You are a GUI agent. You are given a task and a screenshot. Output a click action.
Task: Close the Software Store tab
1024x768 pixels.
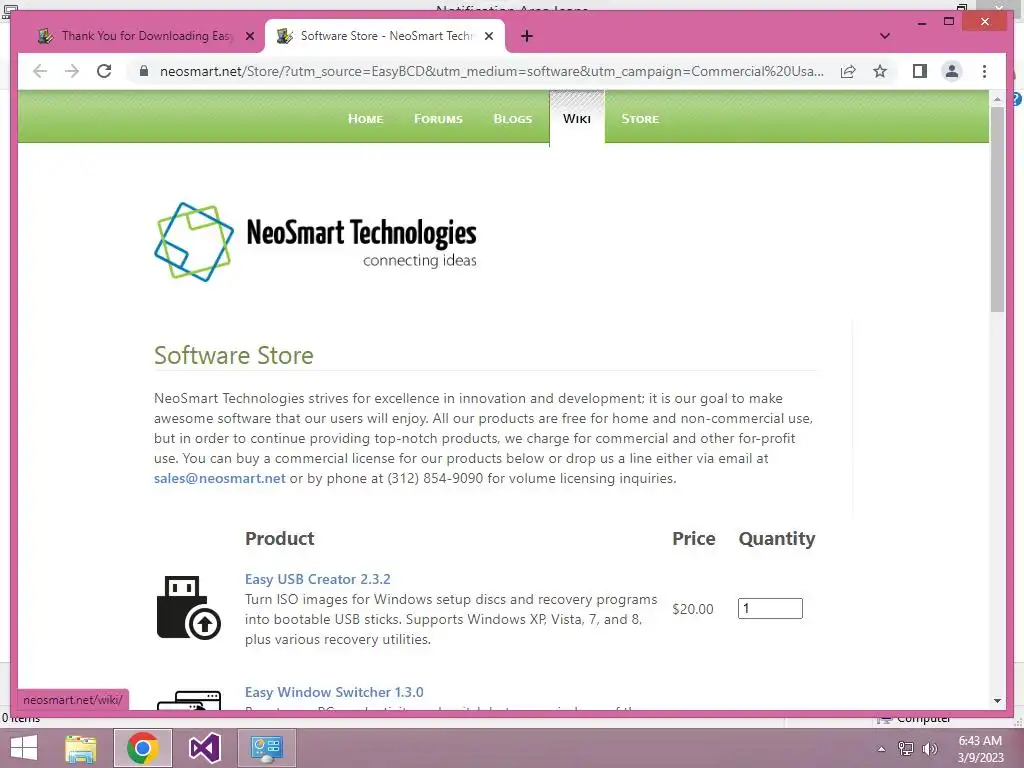(x=489, y=36)
